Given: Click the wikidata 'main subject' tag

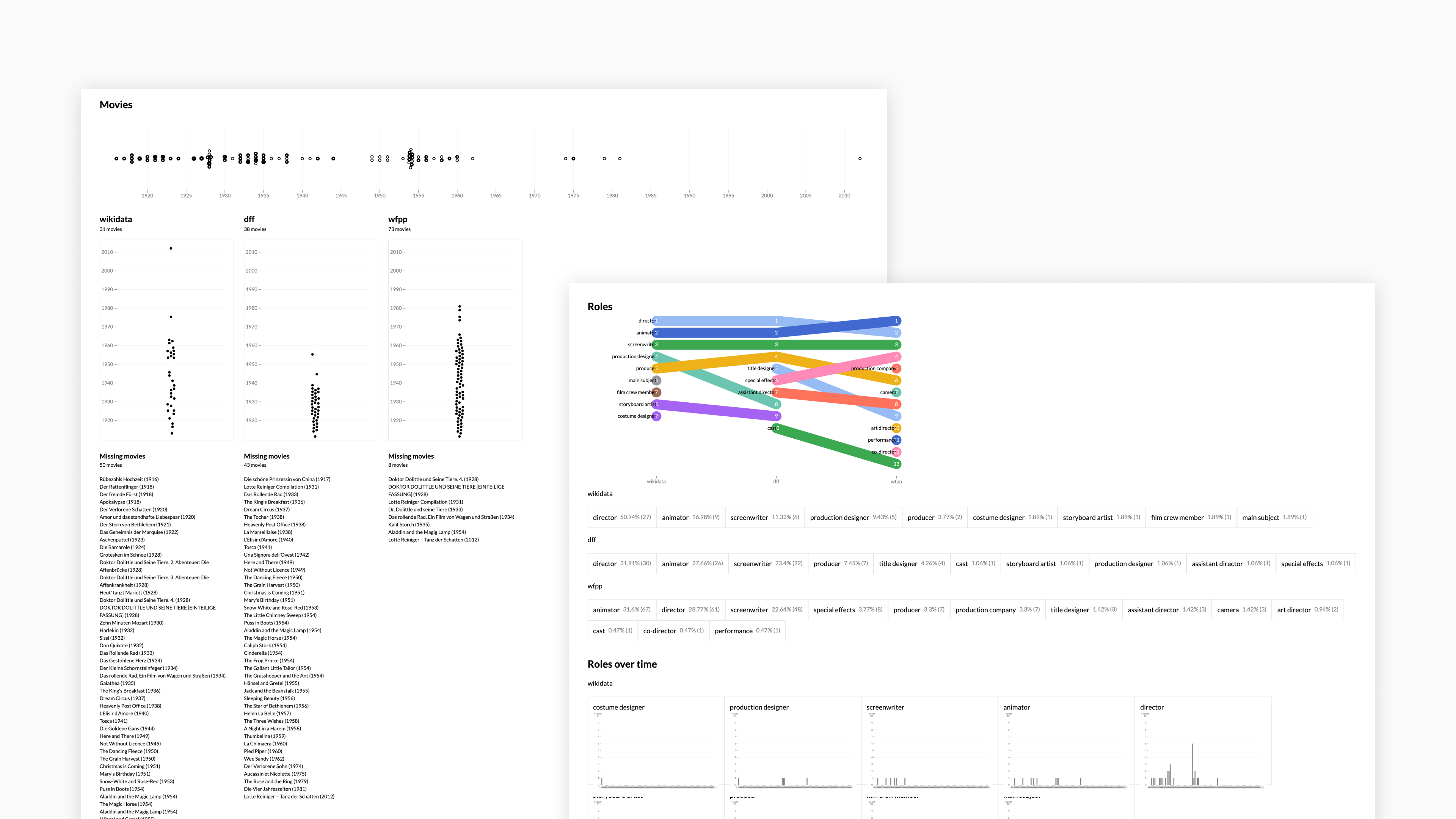Looking at the screenshot, I should point(1274,517).
